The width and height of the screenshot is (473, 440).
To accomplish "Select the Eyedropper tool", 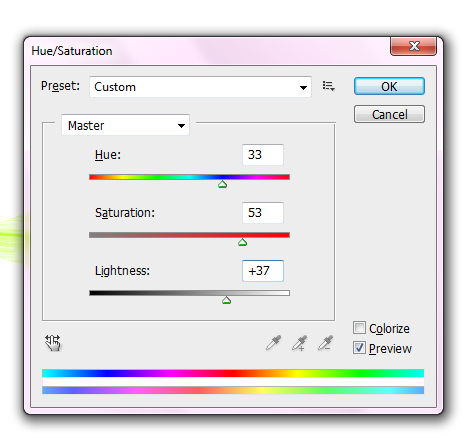I will (x=273, y=343).
